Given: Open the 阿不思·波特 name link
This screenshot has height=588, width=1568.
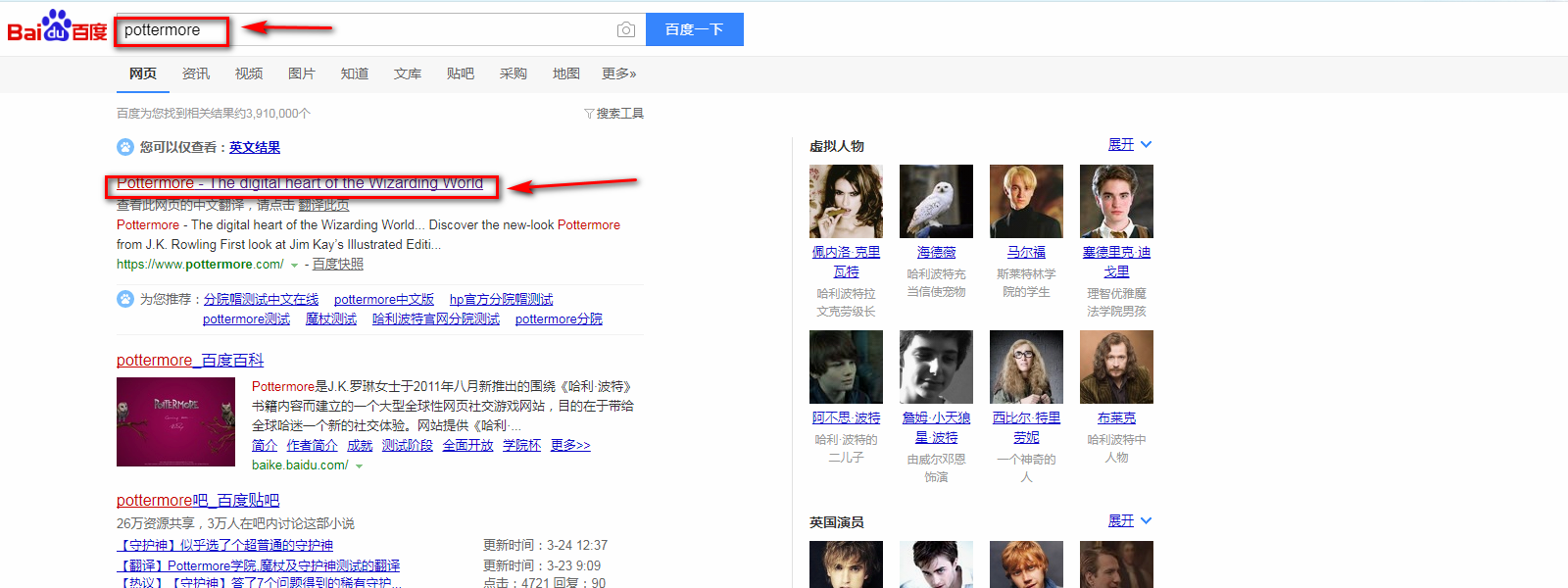Looking at the screenshot, I should [x=846, y=417].
